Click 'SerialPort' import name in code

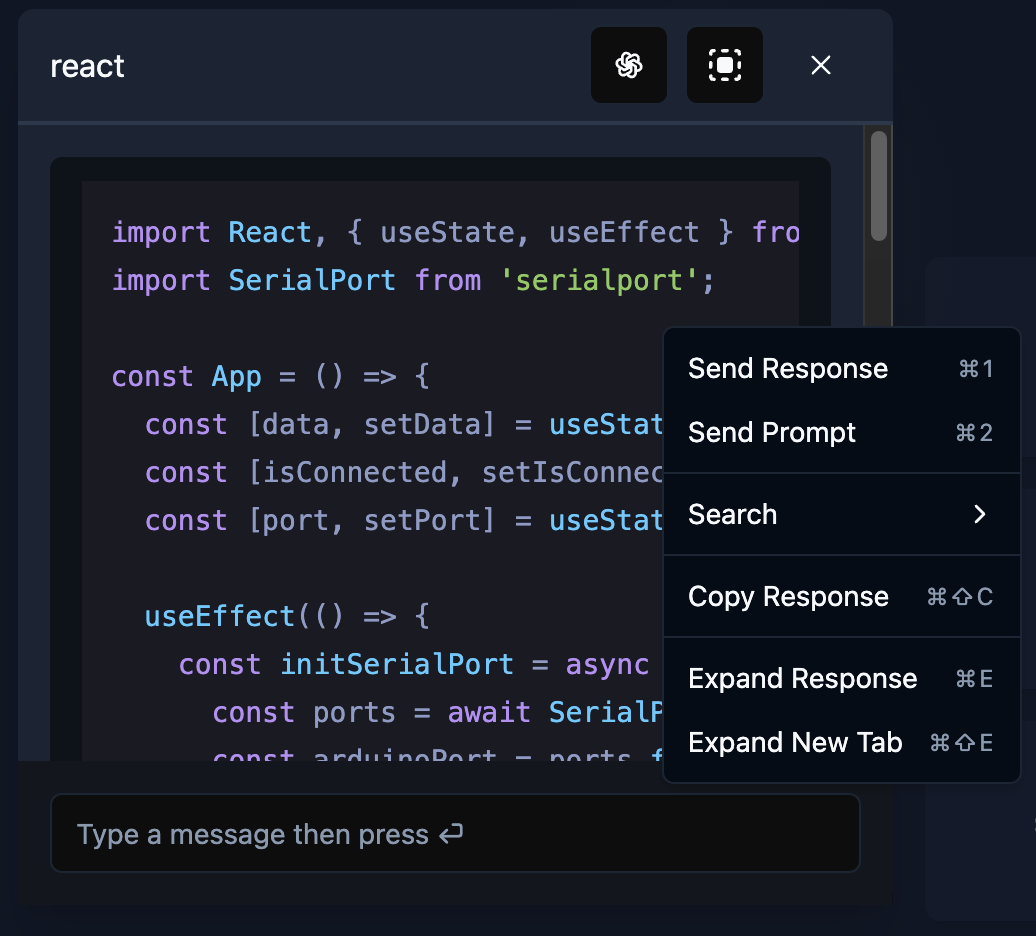[312, 281]
